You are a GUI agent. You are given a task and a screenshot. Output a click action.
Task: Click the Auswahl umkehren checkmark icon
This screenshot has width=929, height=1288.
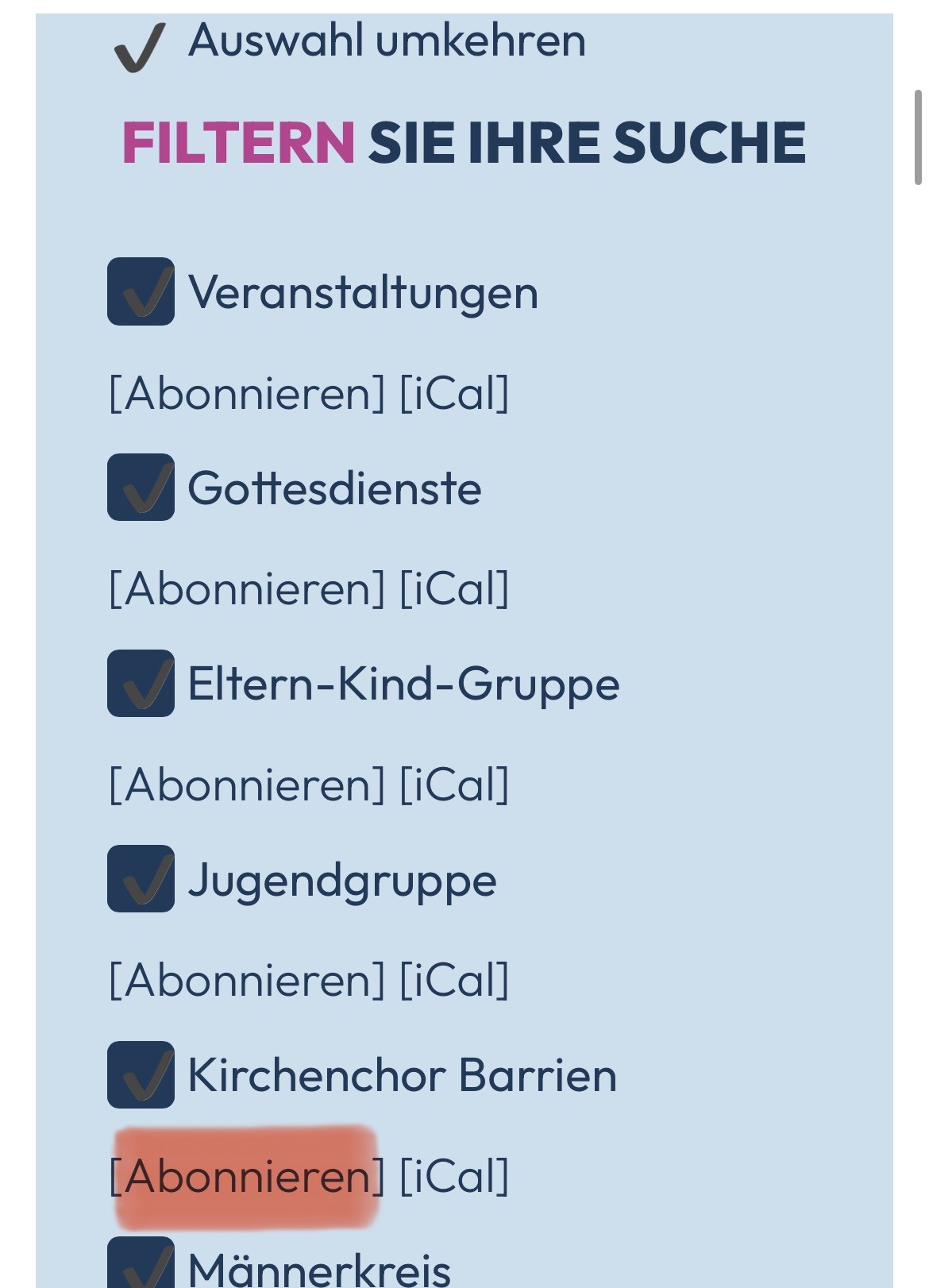pos(139,46)
